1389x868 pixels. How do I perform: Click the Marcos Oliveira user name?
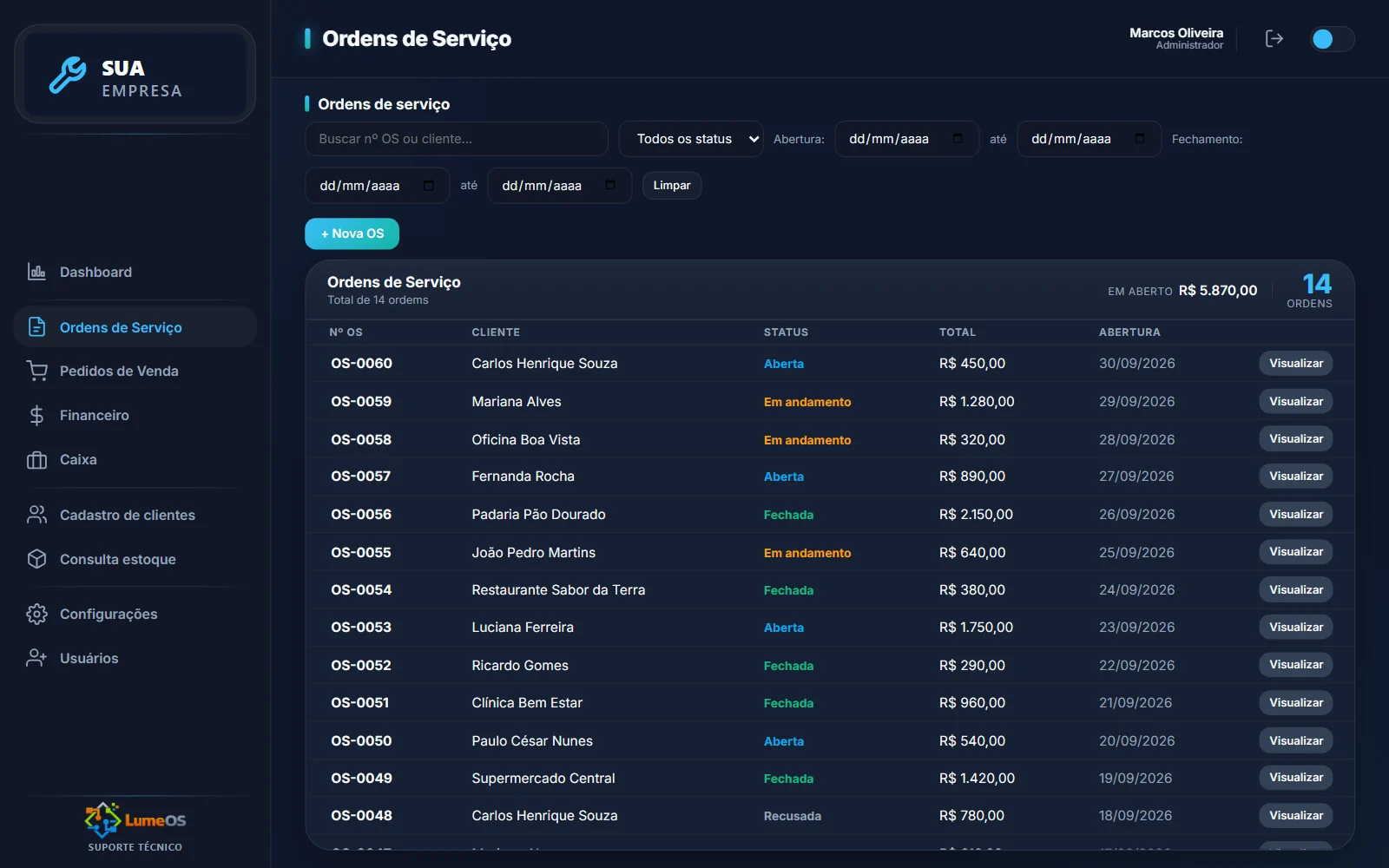pyautogui.click(x=1176, y=33)
